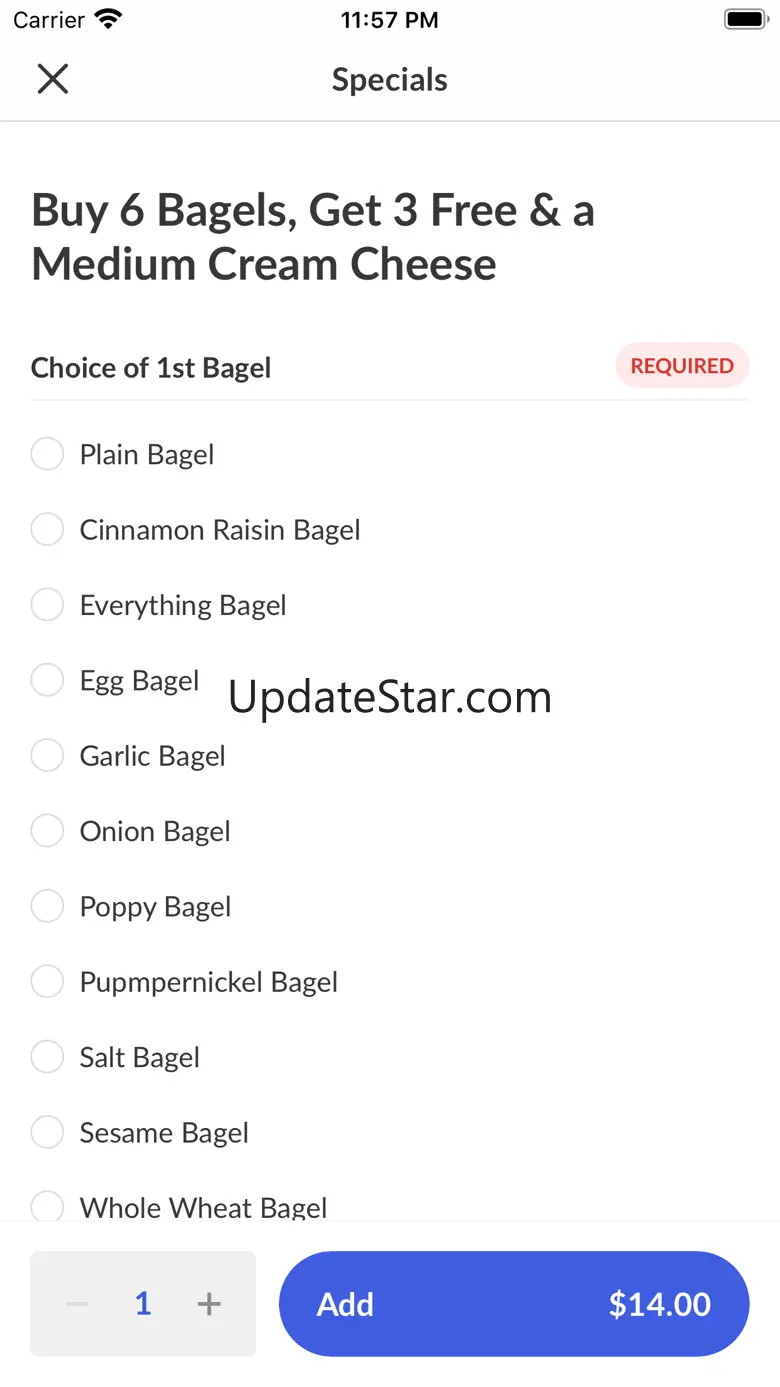Tap the REQUIRED badge
The image size is (780, 1387).
(x=682, y=366)
